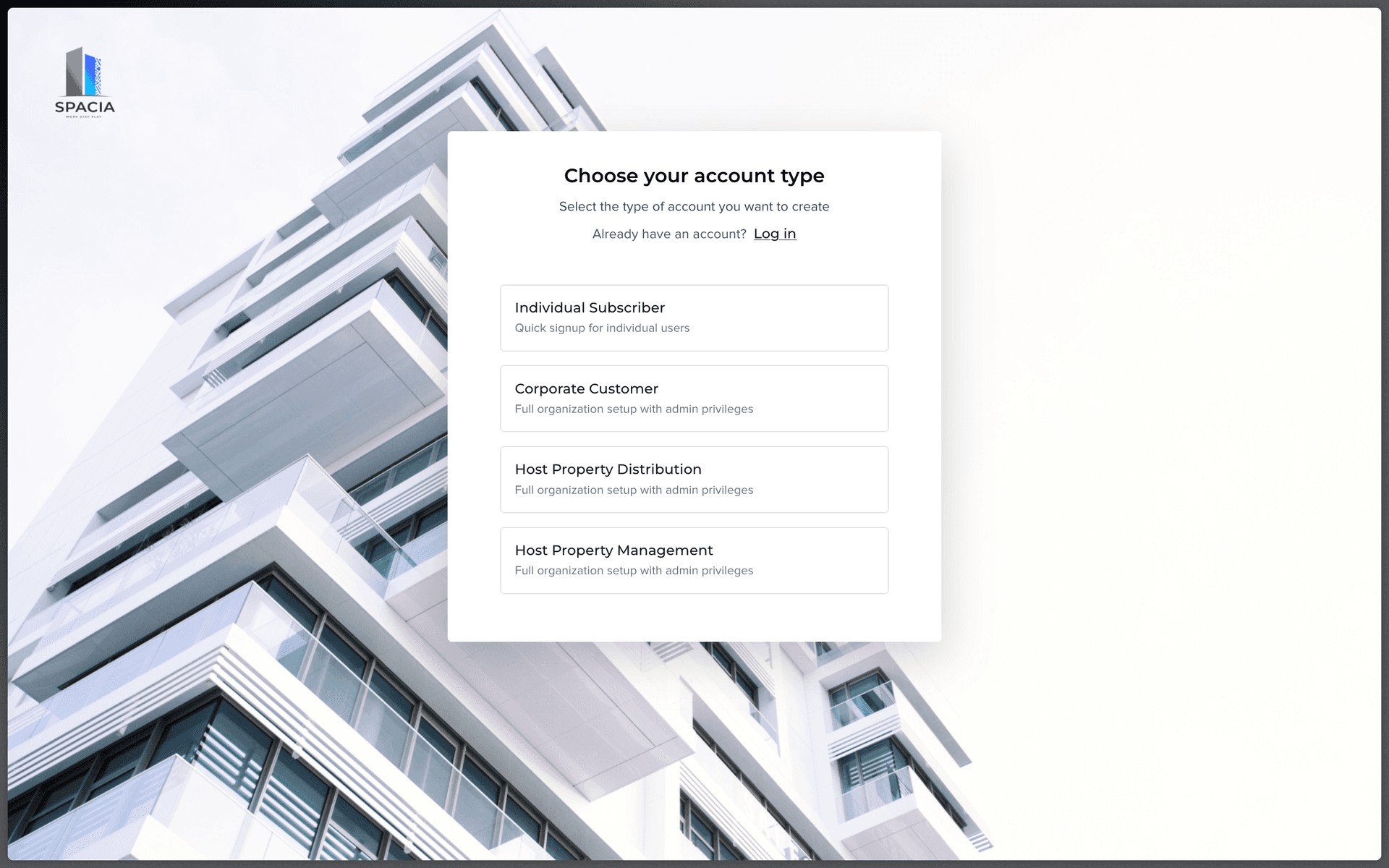This screenshot has height=868, width=1389.
Task: Select the Host Property Management card
Action: pyautogui.click(x=796, y=561)
